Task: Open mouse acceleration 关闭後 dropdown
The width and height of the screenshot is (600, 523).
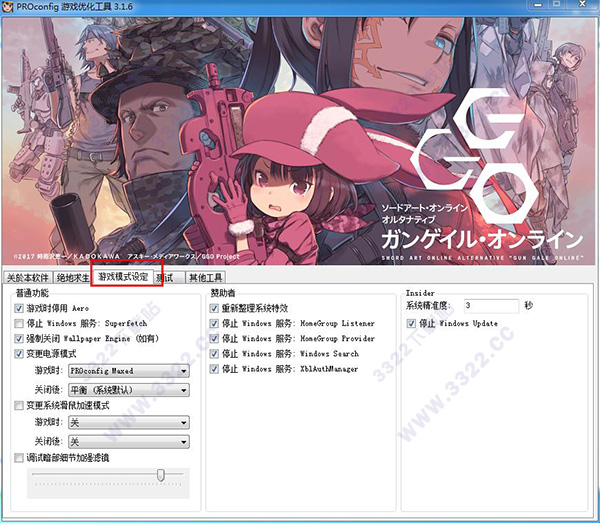Action: click(x=129, y=442)
